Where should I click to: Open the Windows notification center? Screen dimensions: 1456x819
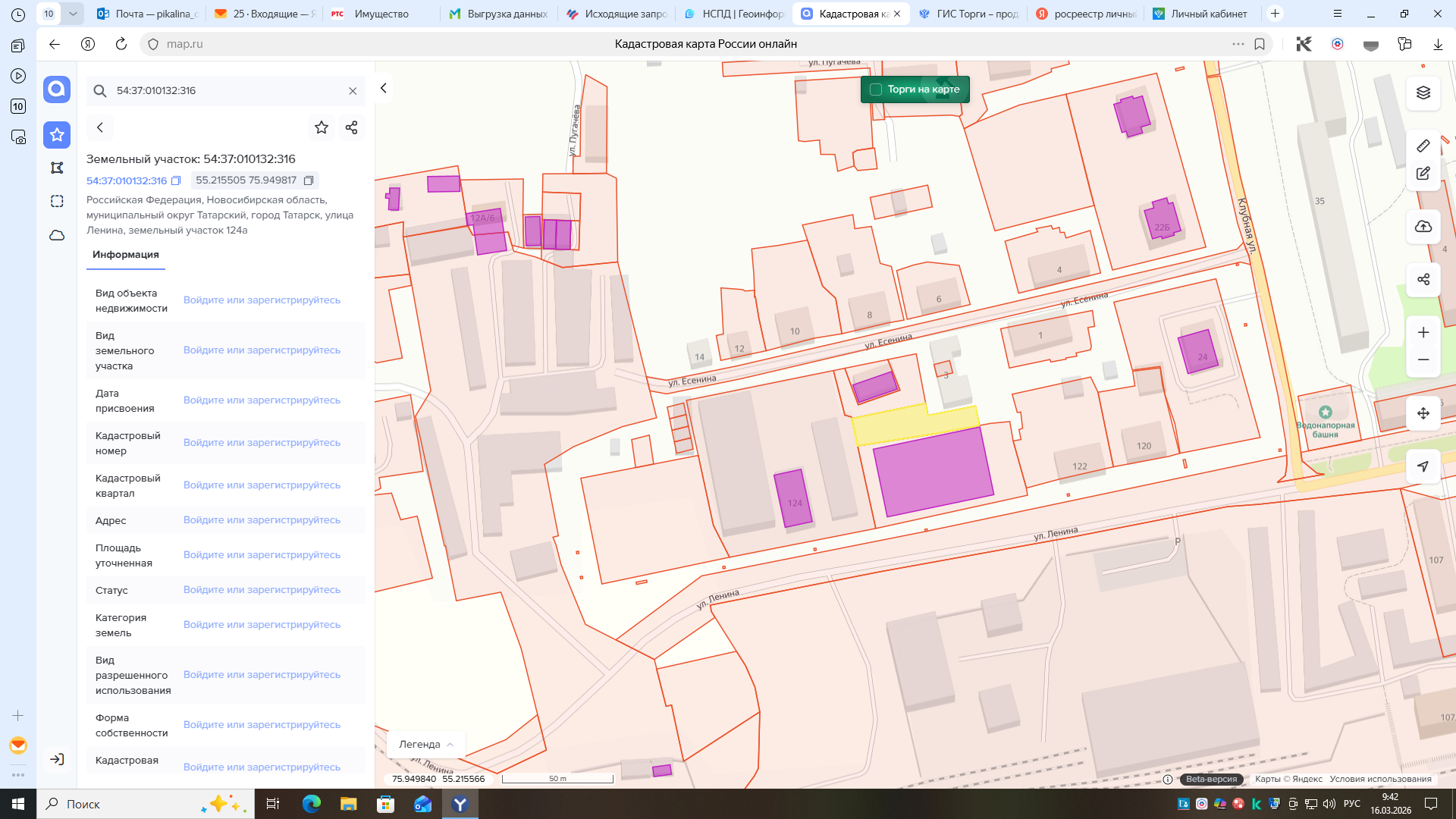point(1431,804)
